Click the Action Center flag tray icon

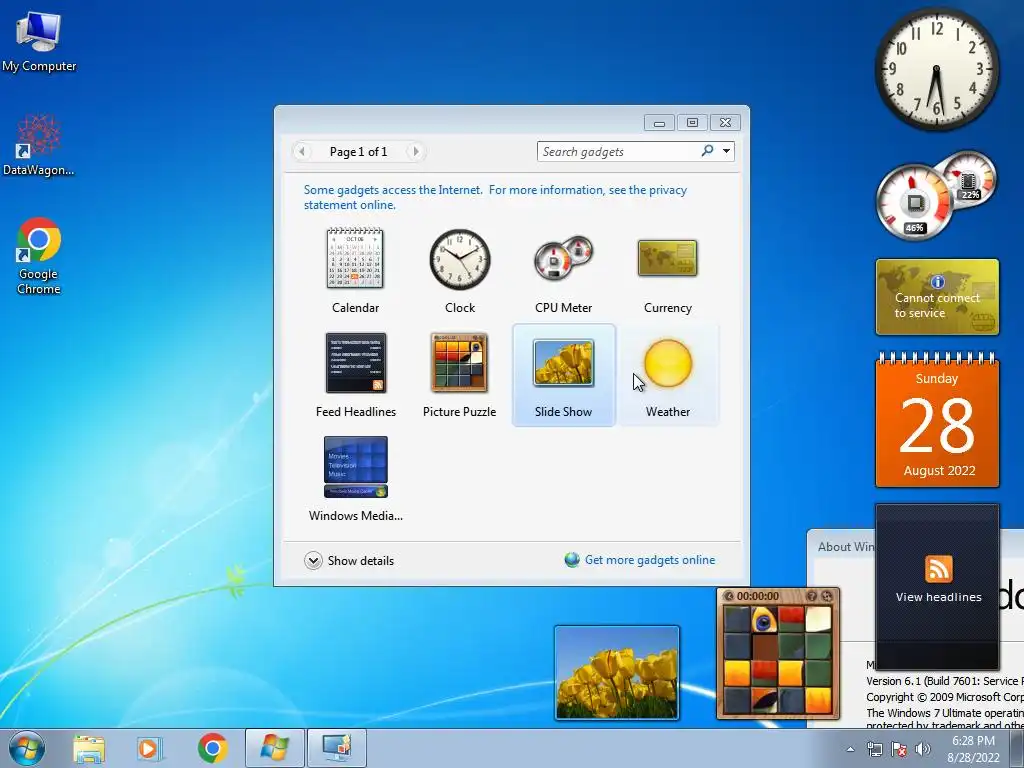(899, 749)
